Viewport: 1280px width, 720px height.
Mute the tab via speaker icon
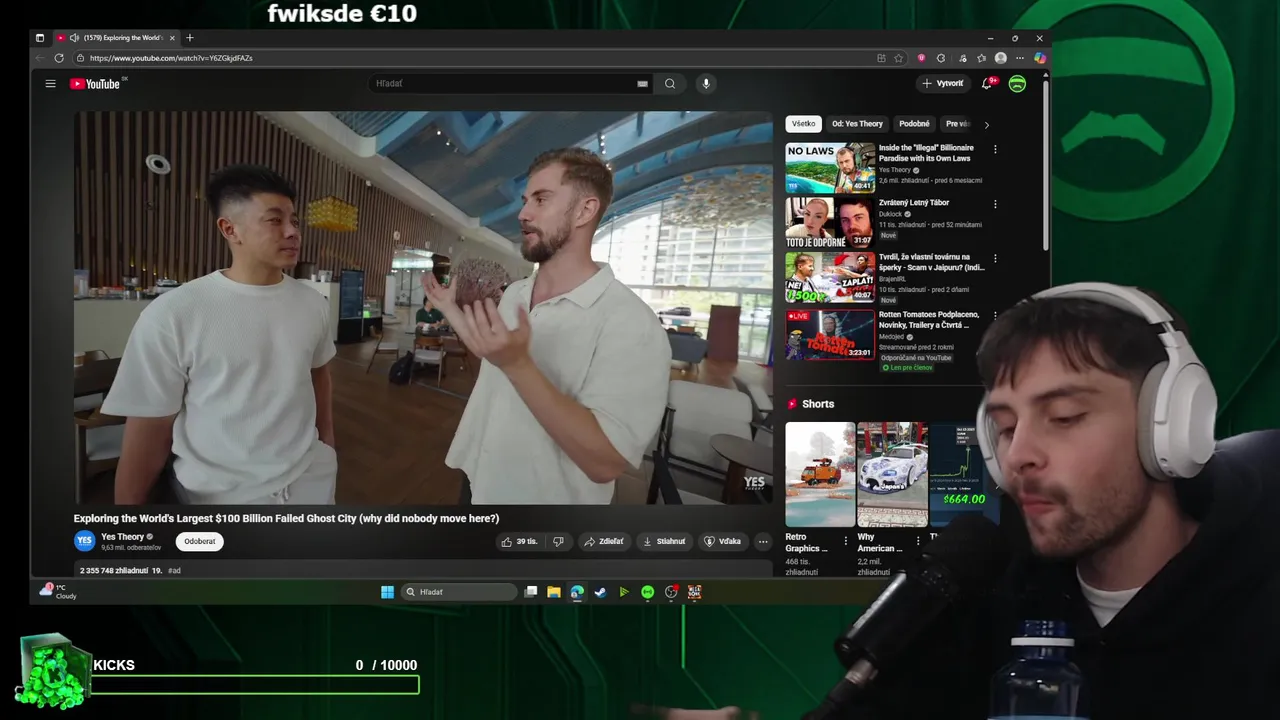click(x=74, y=38)
